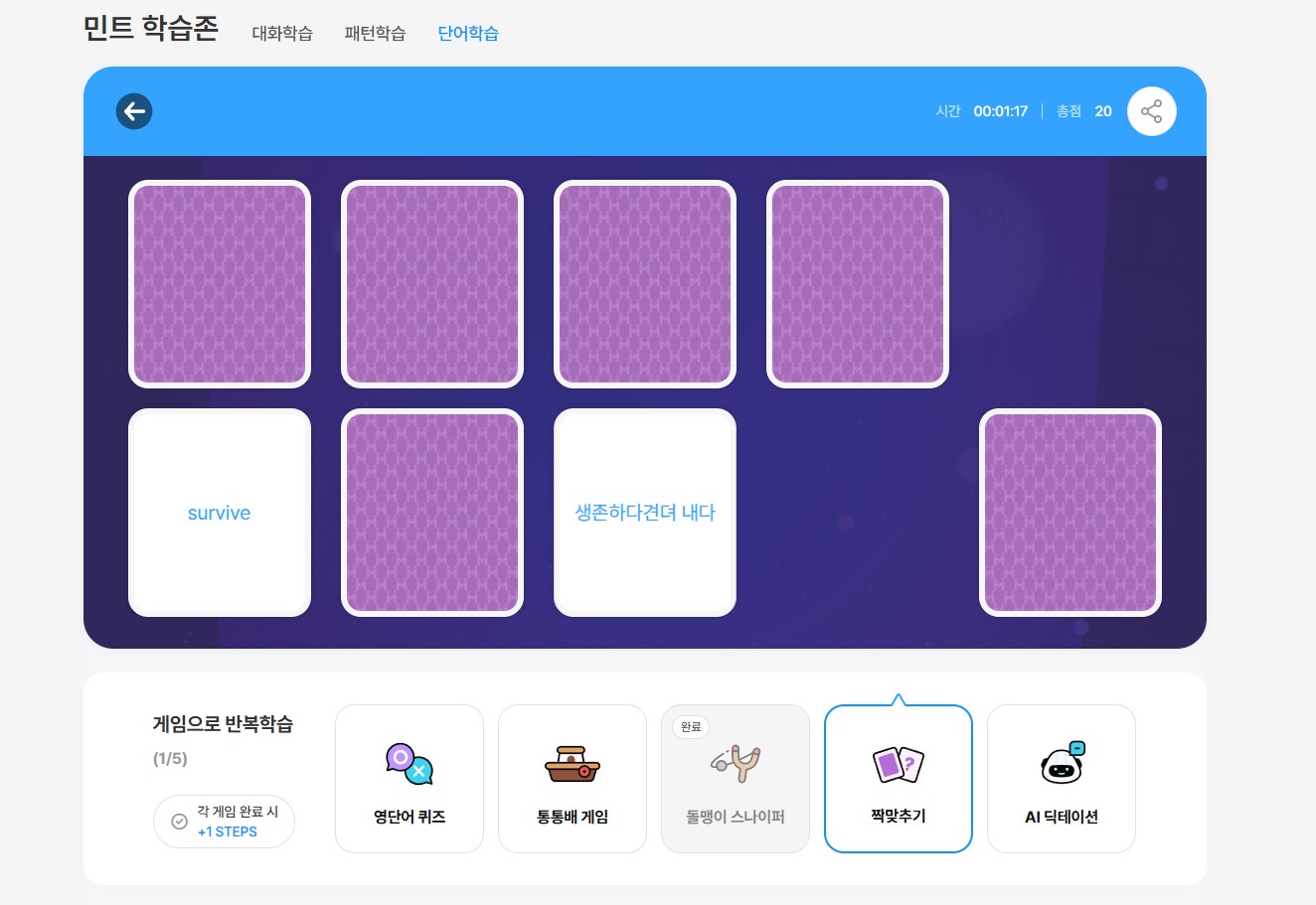Select the 단어학습 tab
1316x905 pixels.
point(468,34)
